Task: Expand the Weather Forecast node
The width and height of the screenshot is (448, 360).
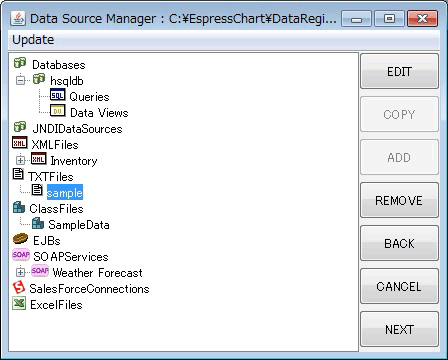Action: pyautogui.click(x=21, y=272)
